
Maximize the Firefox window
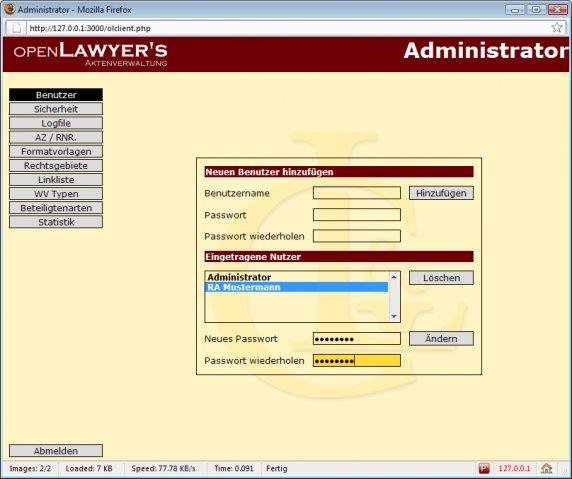536,9
